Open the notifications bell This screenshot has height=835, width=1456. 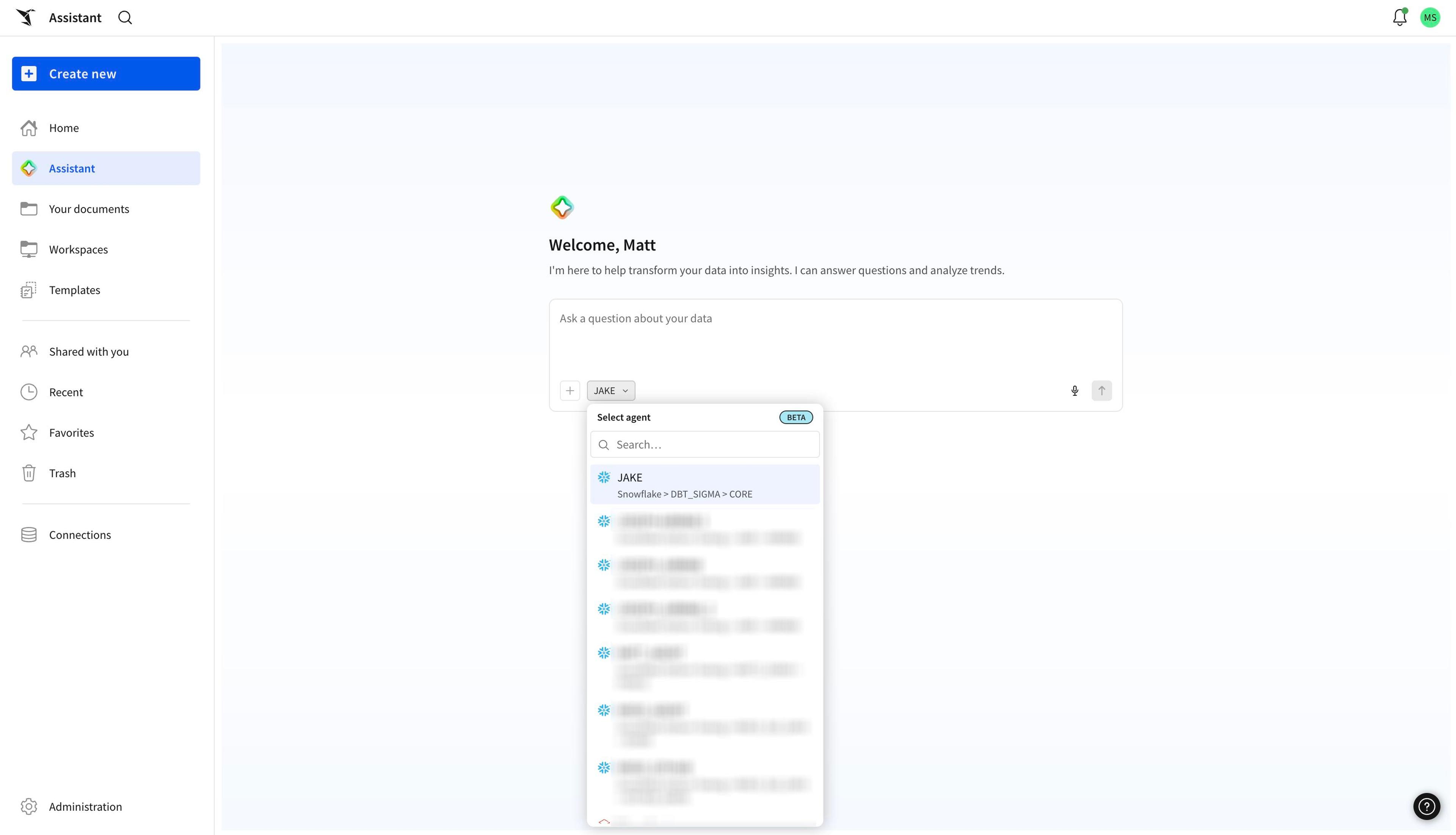pos(1399,17)
